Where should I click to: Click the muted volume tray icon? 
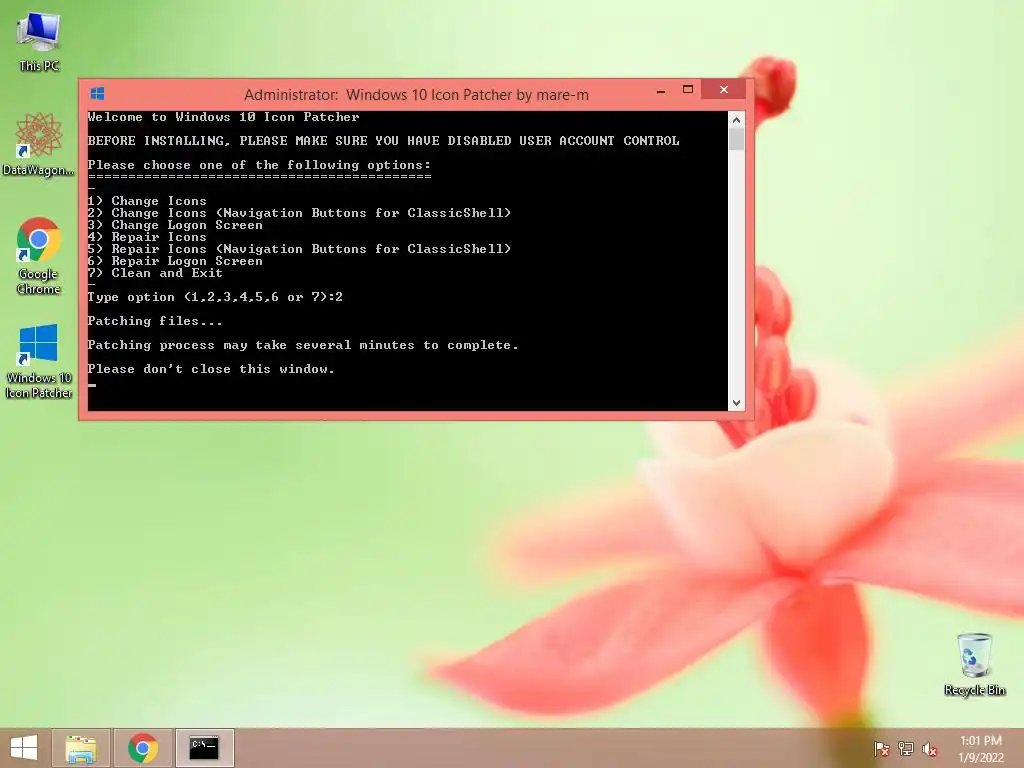coord(929,749)
